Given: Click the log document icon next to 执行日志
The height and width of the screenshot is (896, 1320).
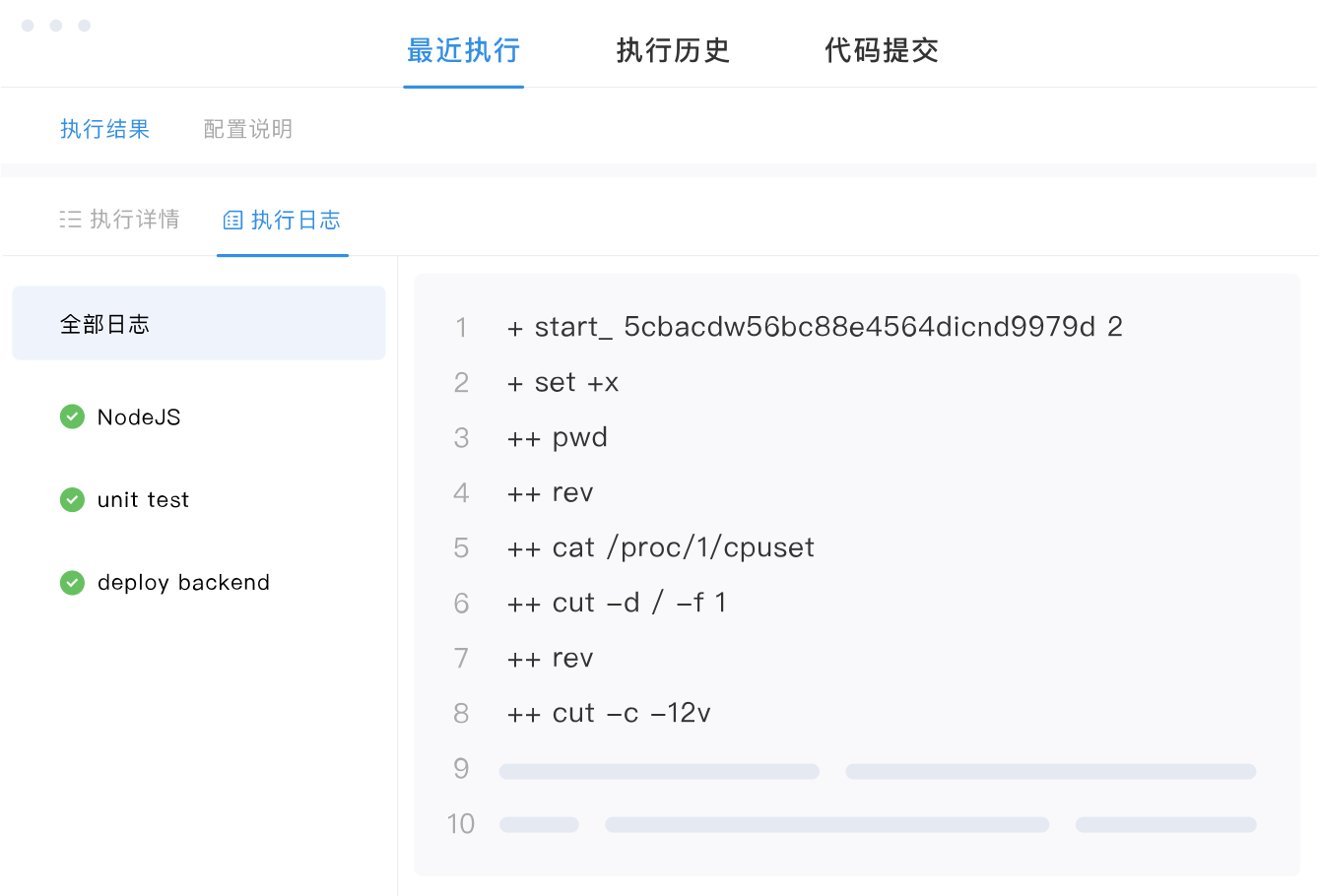Looking at the screenshot, I should tap(232, 221).
